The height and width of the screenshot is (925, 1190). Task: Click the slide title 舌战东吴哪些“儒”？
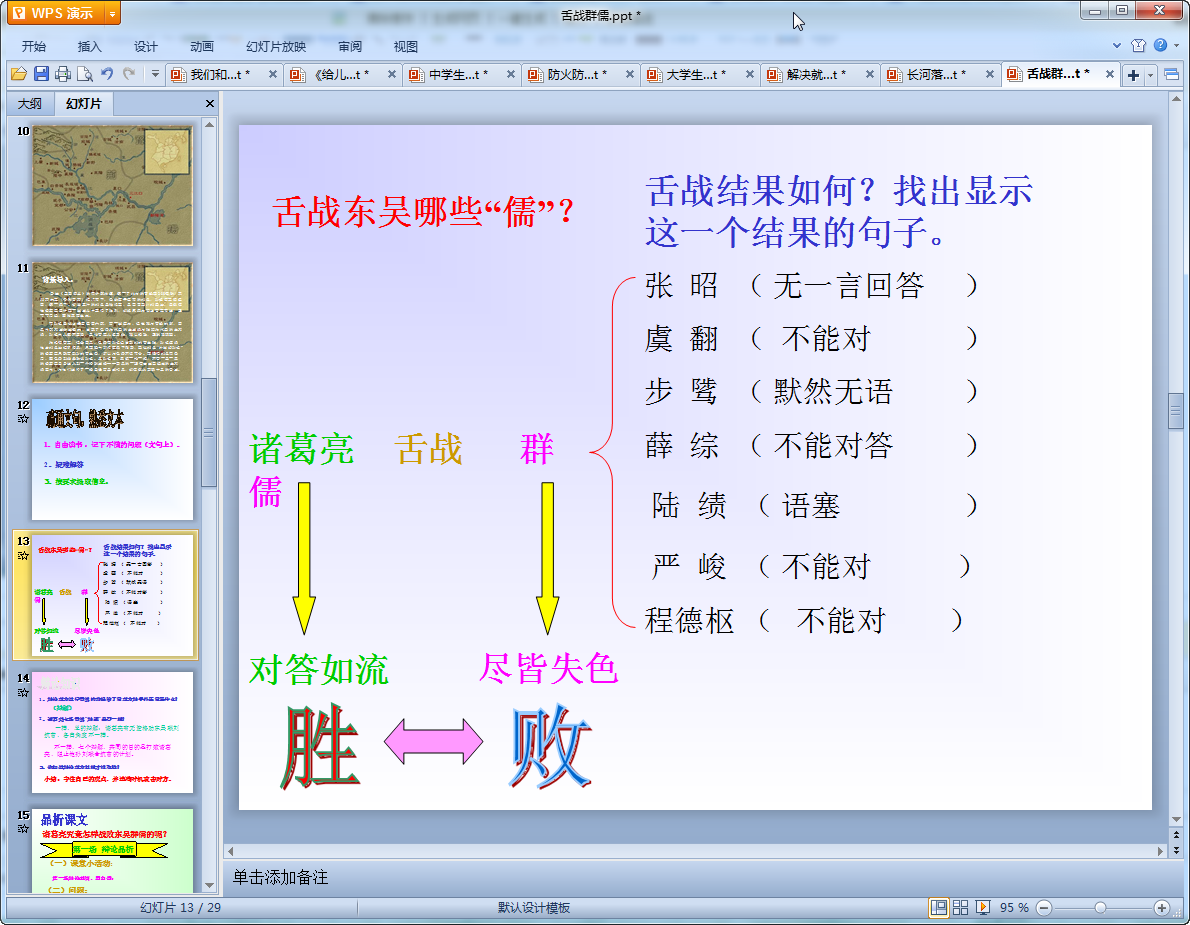pyautogui.click(x=423, y=212)
